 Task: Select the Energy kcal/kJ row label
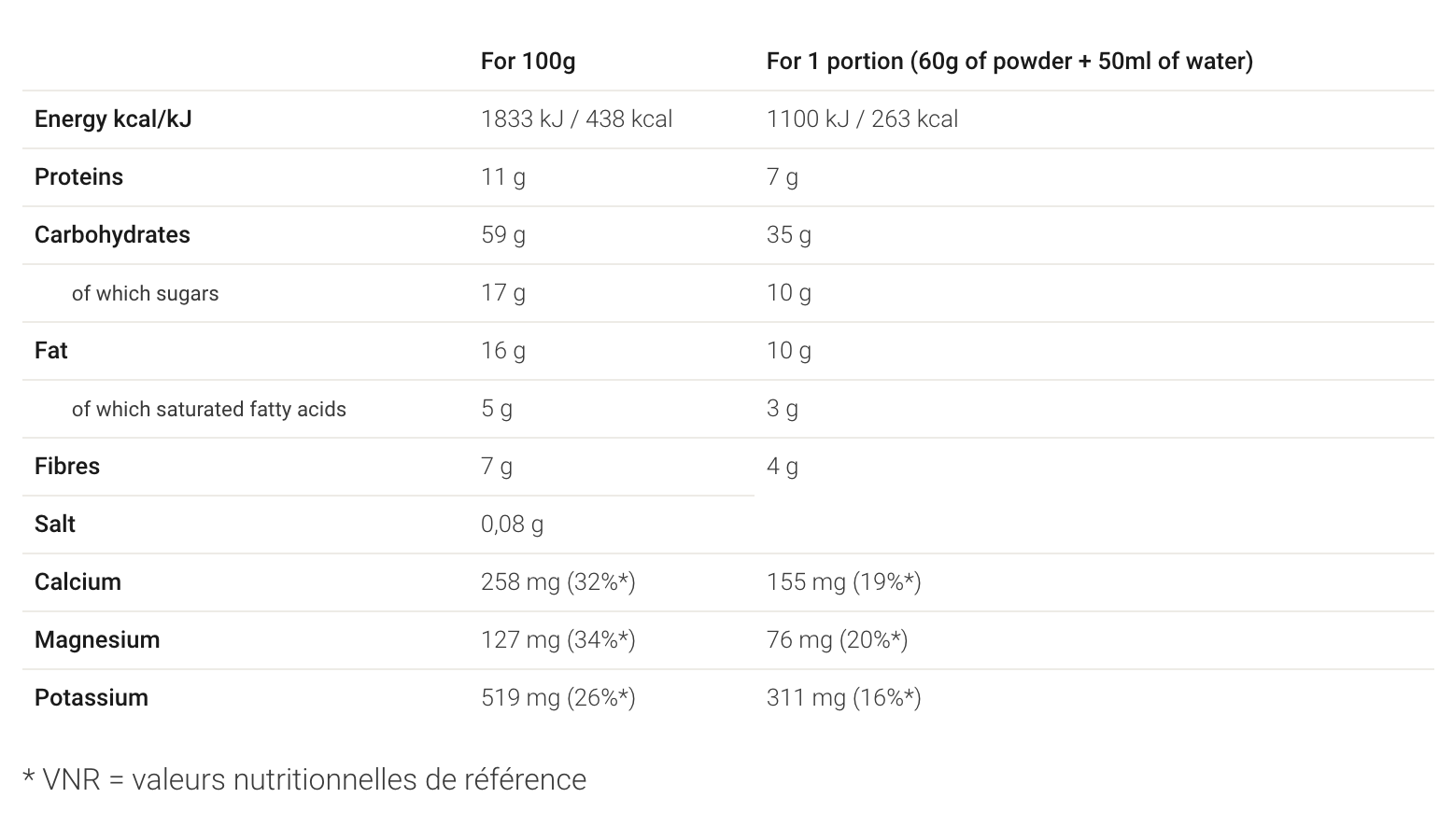click(x=113, y=119)
